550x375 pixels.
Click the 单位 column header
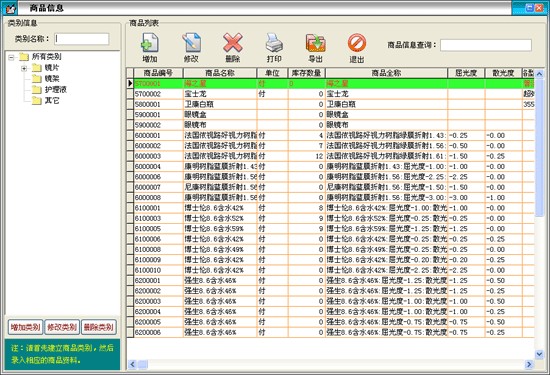[x=272, y=73]
